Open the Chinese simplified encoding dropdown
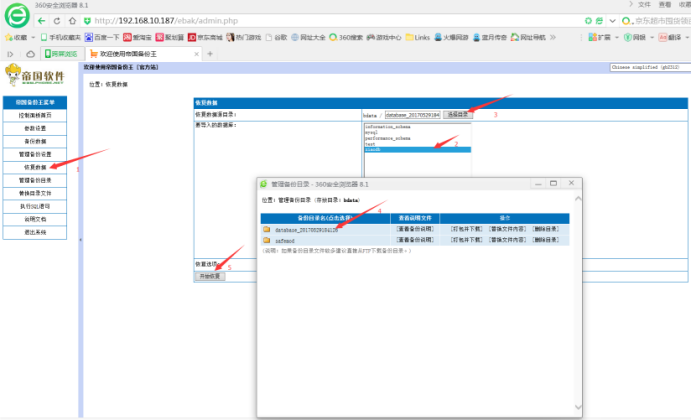The width and height of the screenshot is (692, 420). pyautogui.click(x=651, y=67)
